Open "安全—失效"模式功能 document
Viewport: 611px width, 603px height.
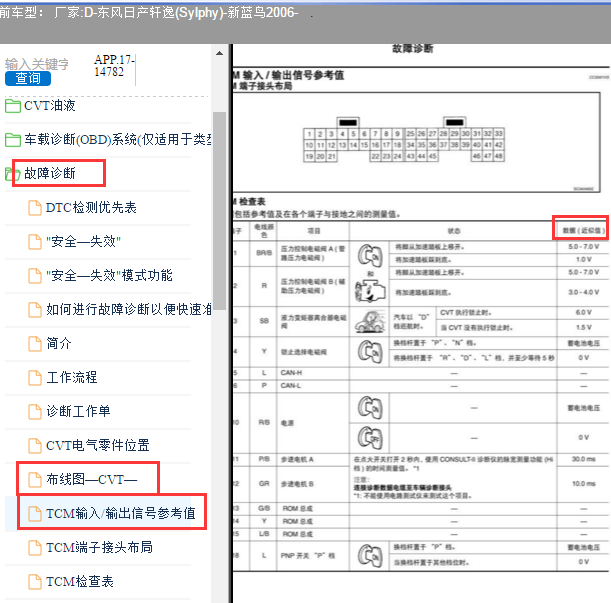109,275
